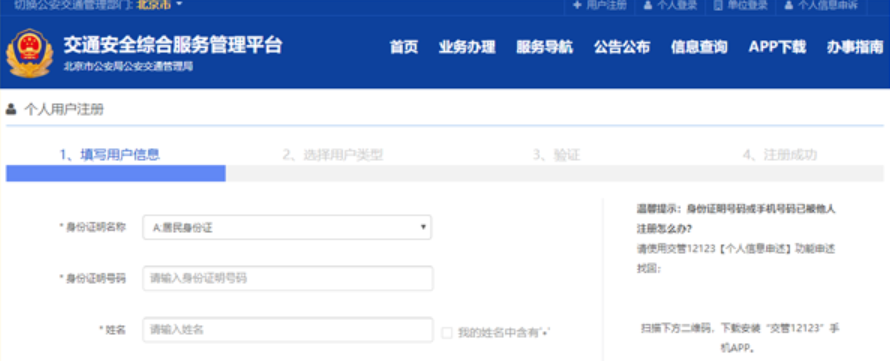Open the 服务导航 menu
This screenshot has height=361, width=890.
point(544,47)
